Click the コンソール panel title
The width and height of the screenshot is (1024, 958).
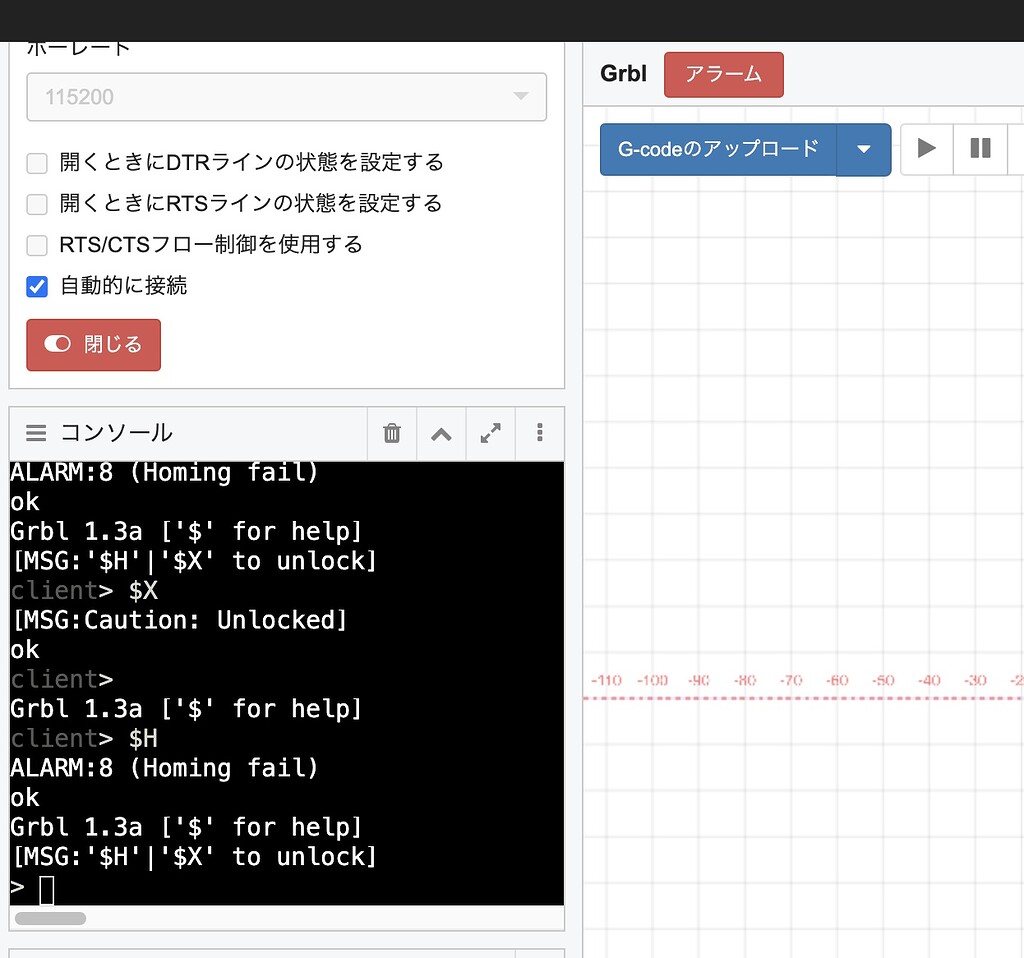click(116, 433)
